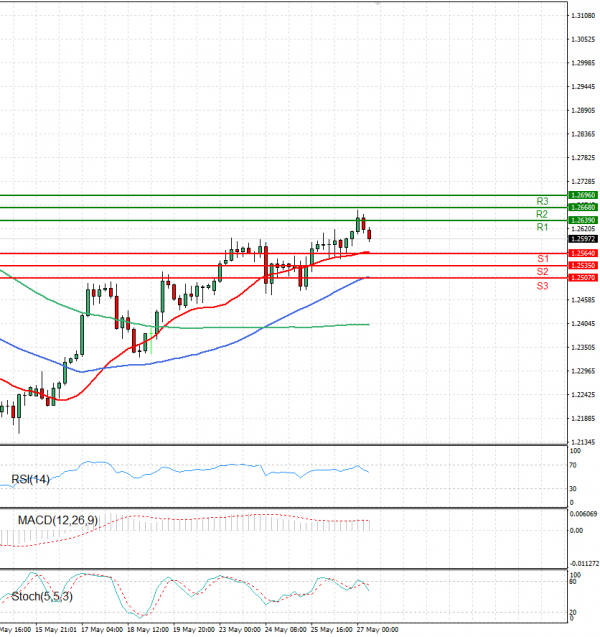Screen dimensions: 600x637
Task: Click the Stochastic 20 level label
Action: point(573,612)
